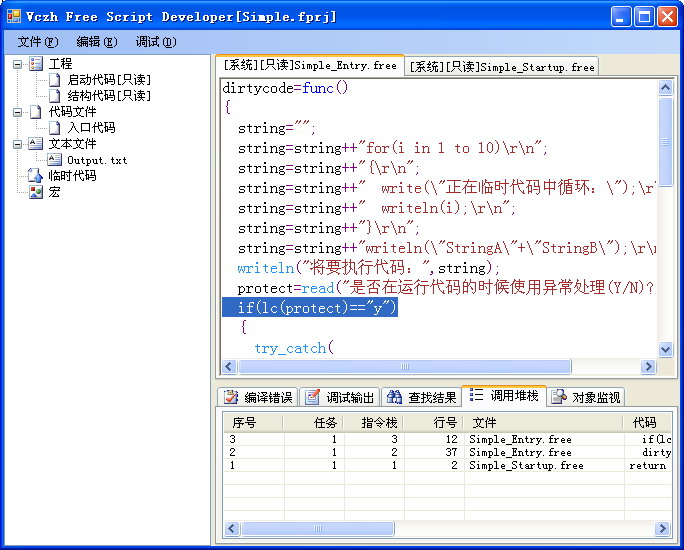Open the 对象监视 object watch tab
This screenshot has width=684, height=550.
586,397
